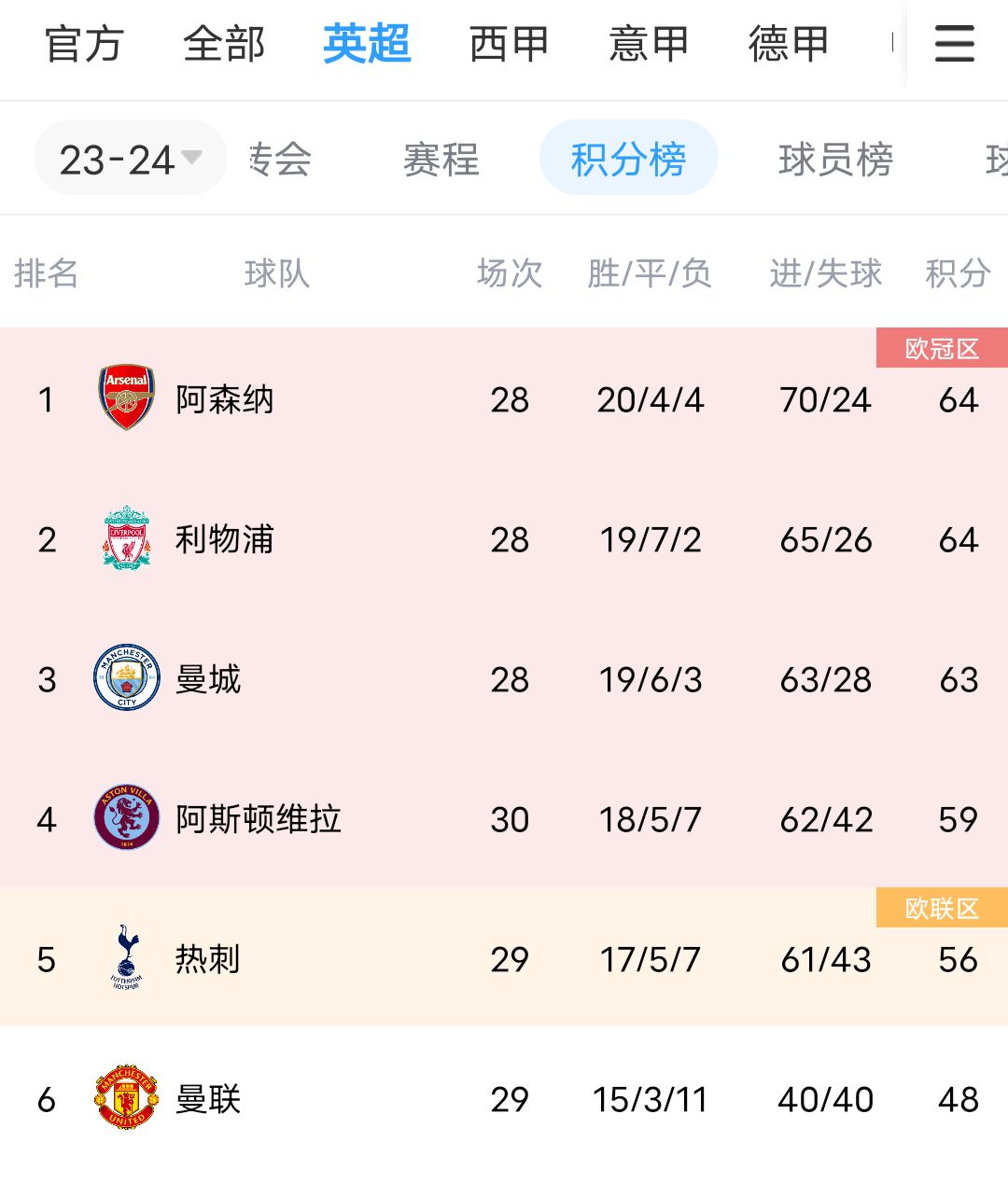Open the 球员榜 player ranking tab
Screen dimensions: 1008x1184
coord(835,159)
